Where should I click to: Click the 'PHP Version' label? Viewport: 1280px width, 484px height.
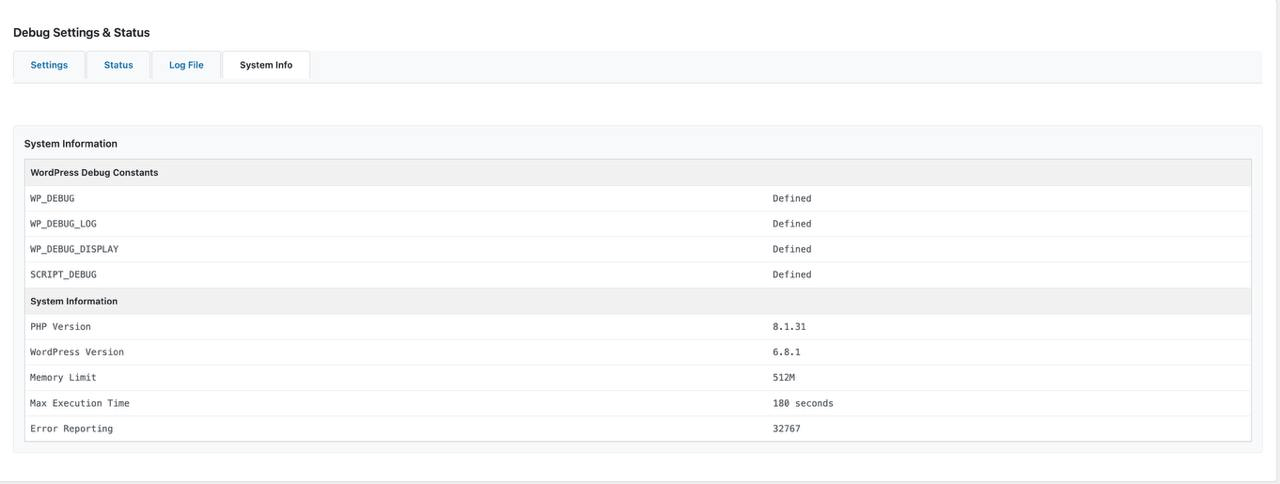[x=60, y=327]
